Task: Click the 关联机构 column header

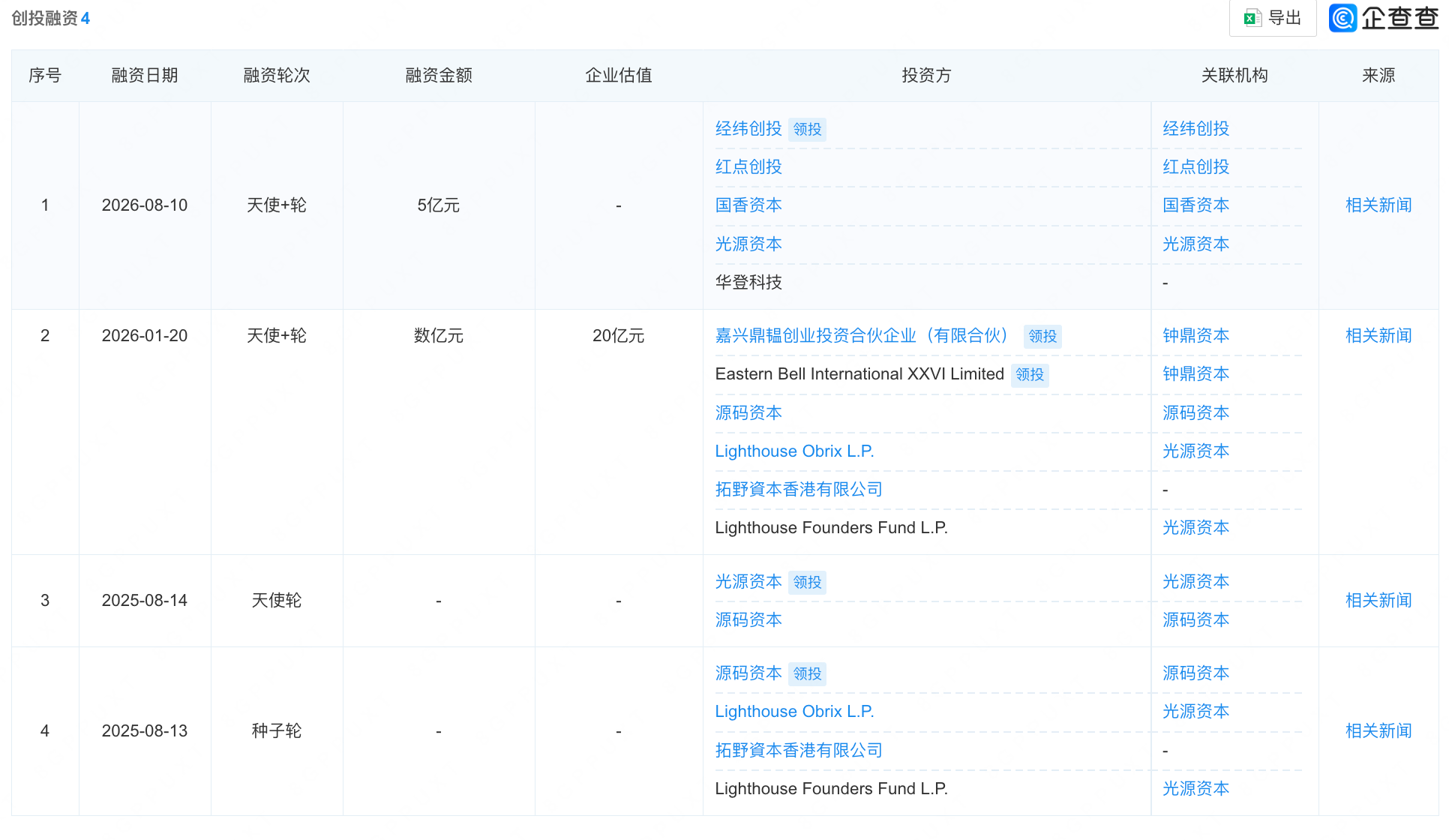Action: pos(1234,76)
